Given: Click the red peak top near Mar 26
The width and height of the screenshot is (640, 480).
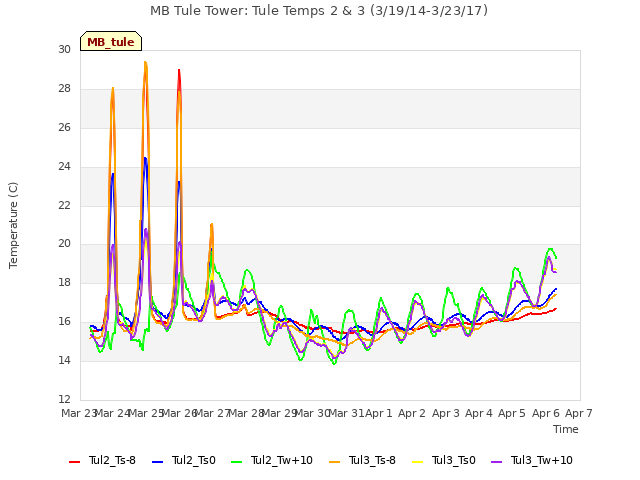Looking at the screenshot, I should pos(179,71).
